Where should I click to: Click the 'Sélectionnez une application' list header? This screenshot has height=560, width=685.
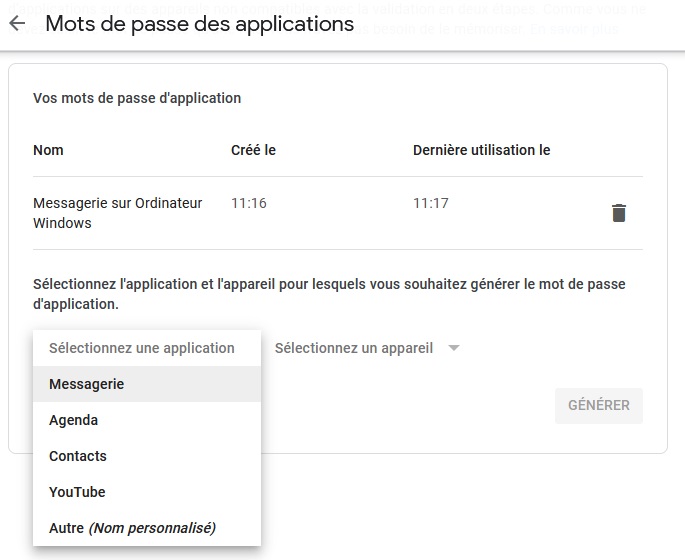point(142,348)
